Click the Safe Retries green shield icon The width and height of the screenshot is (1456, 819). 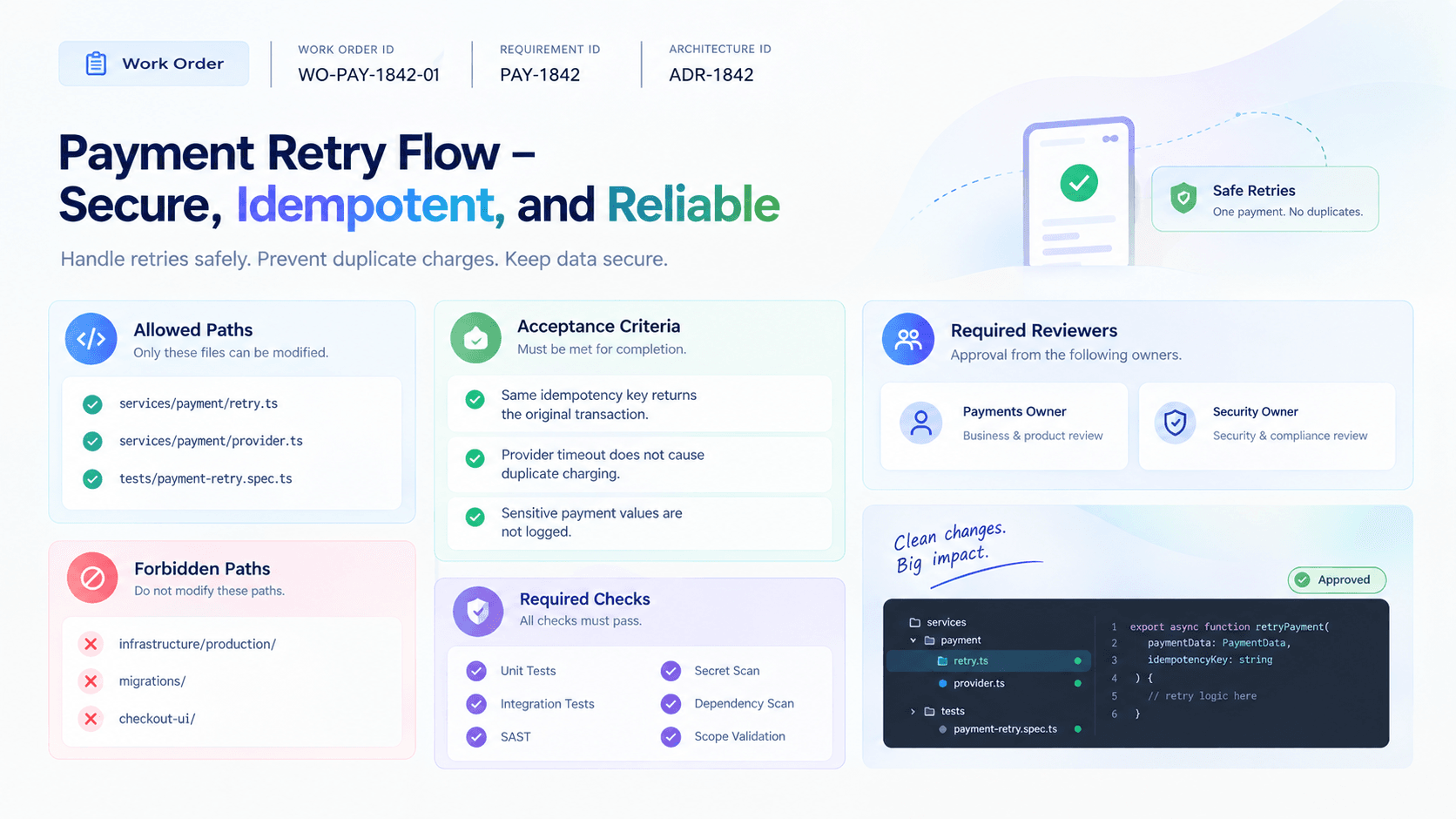click(1183, 199)
